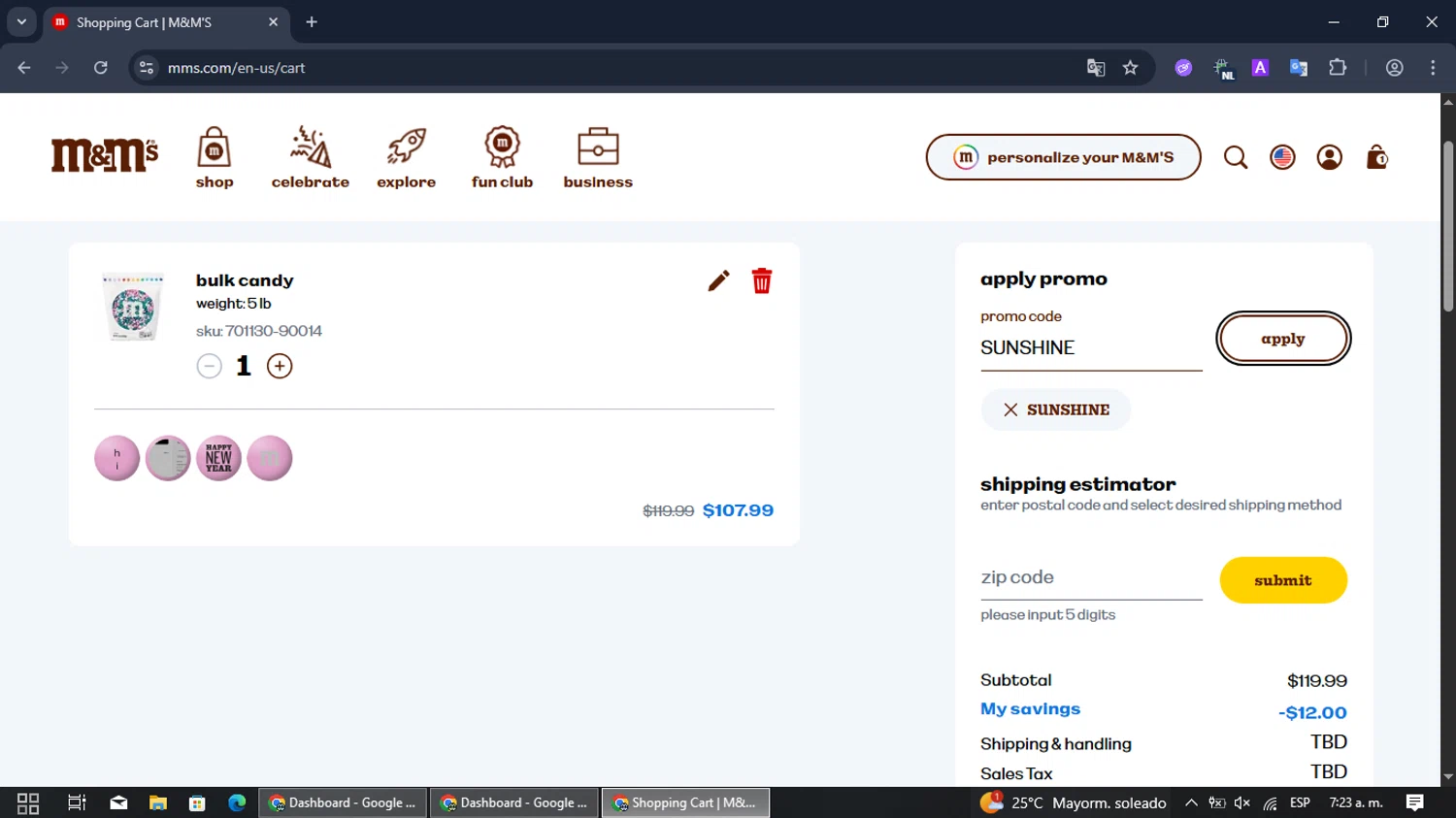Go back in browser history
This screenshot has height=818, width=1456.
24,68
